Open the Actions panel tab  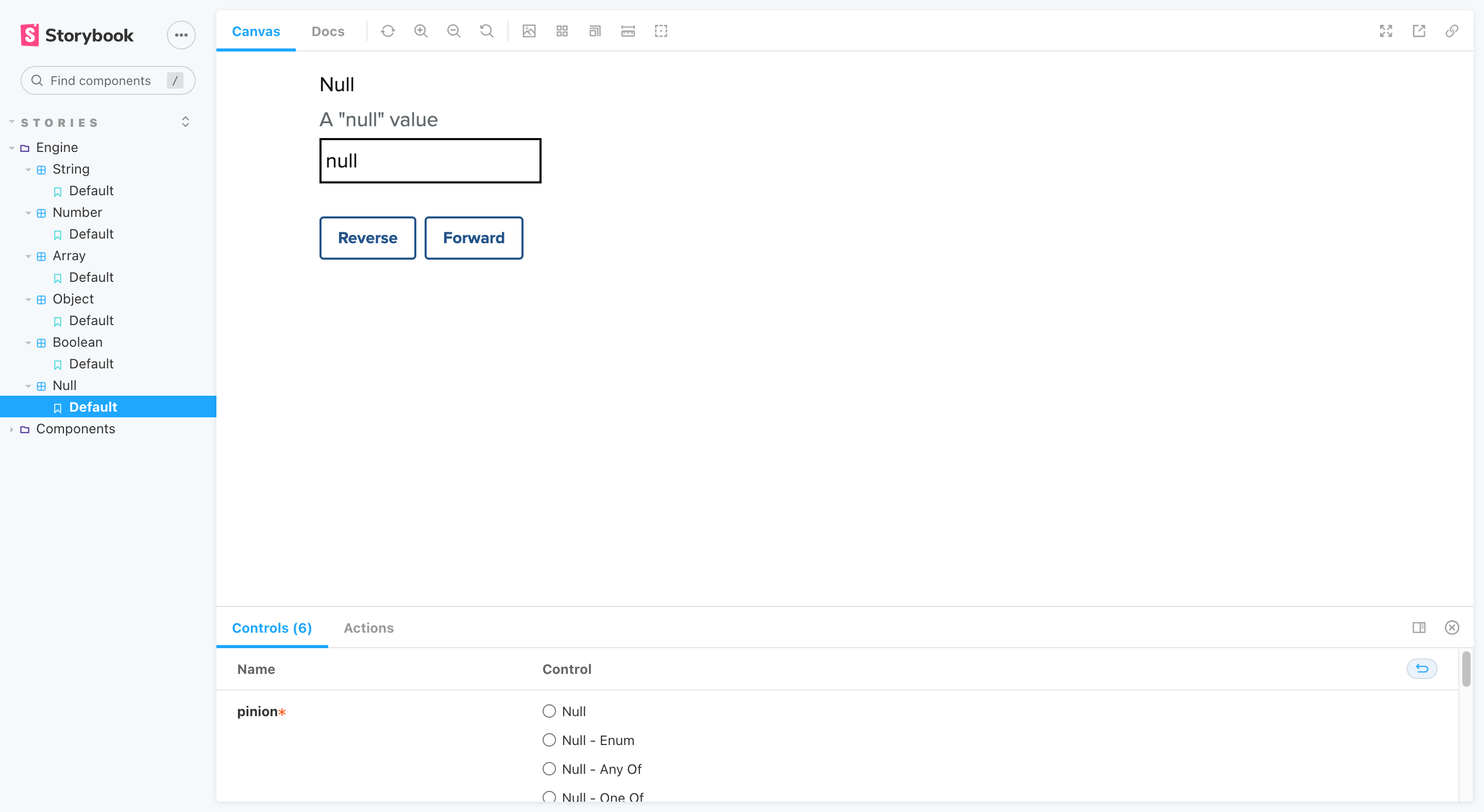click(x=369, y=628)
